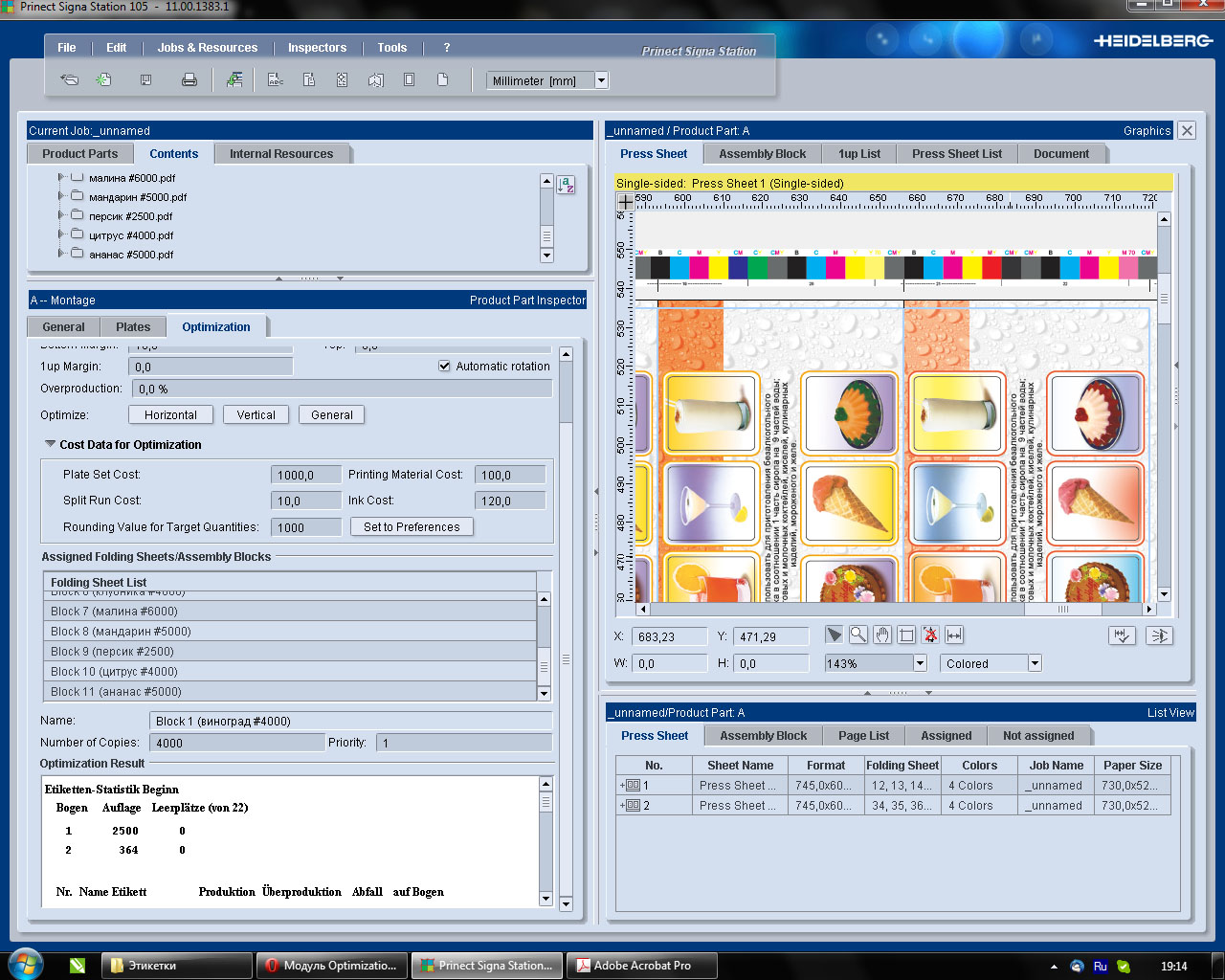
Task: Click the printer icon in the toolbar
Action: click(189, 80)
